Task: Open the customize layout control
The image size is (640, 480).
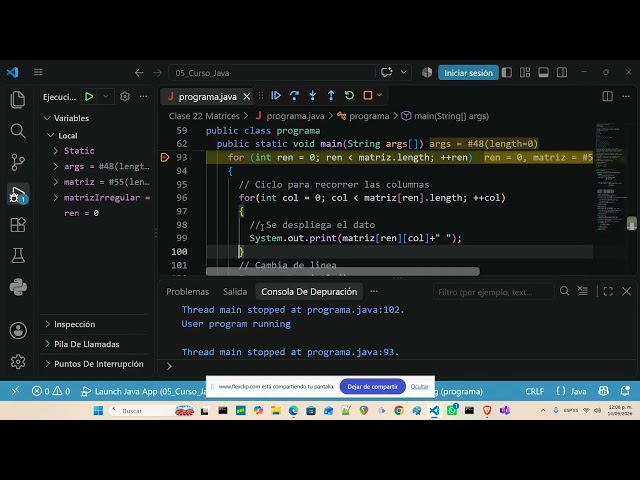Action: [525, 72]
